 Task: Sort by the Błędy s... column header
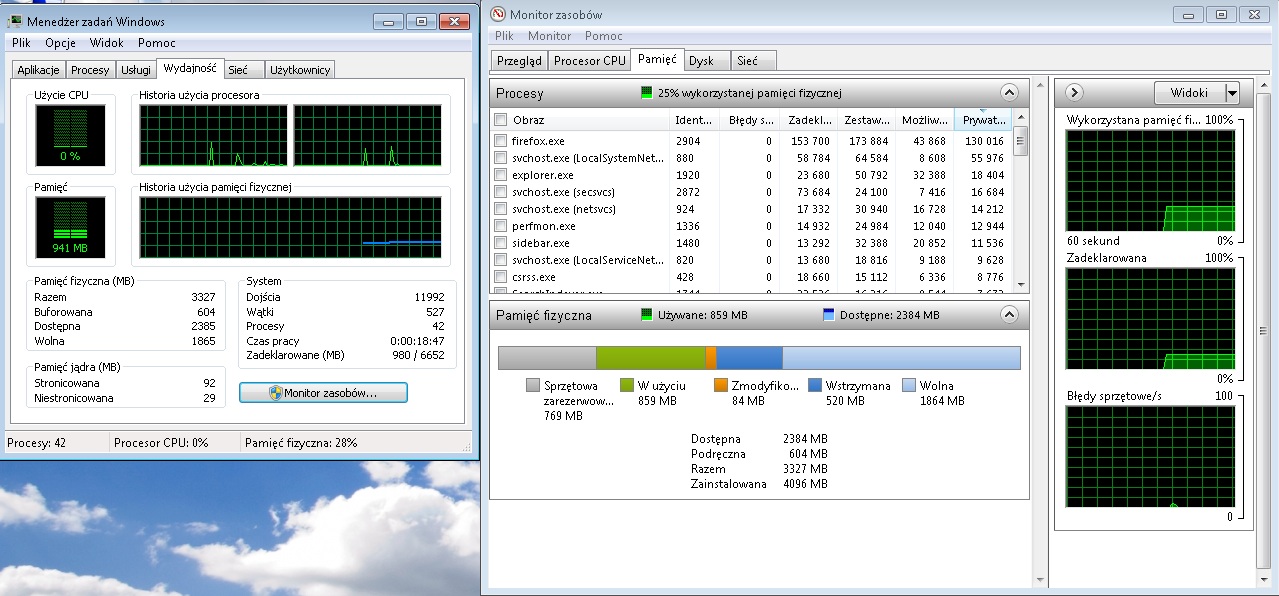click(750, 120)
